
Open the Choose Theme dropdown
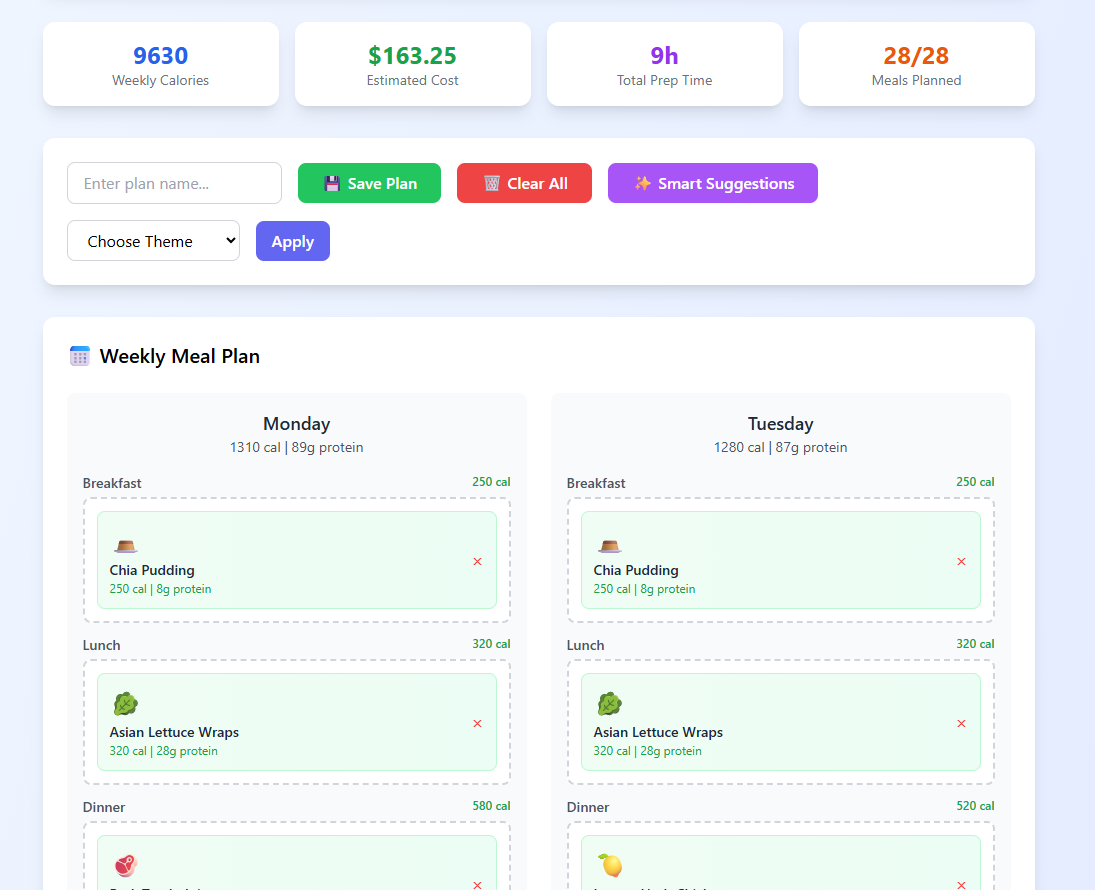(154, 241)
